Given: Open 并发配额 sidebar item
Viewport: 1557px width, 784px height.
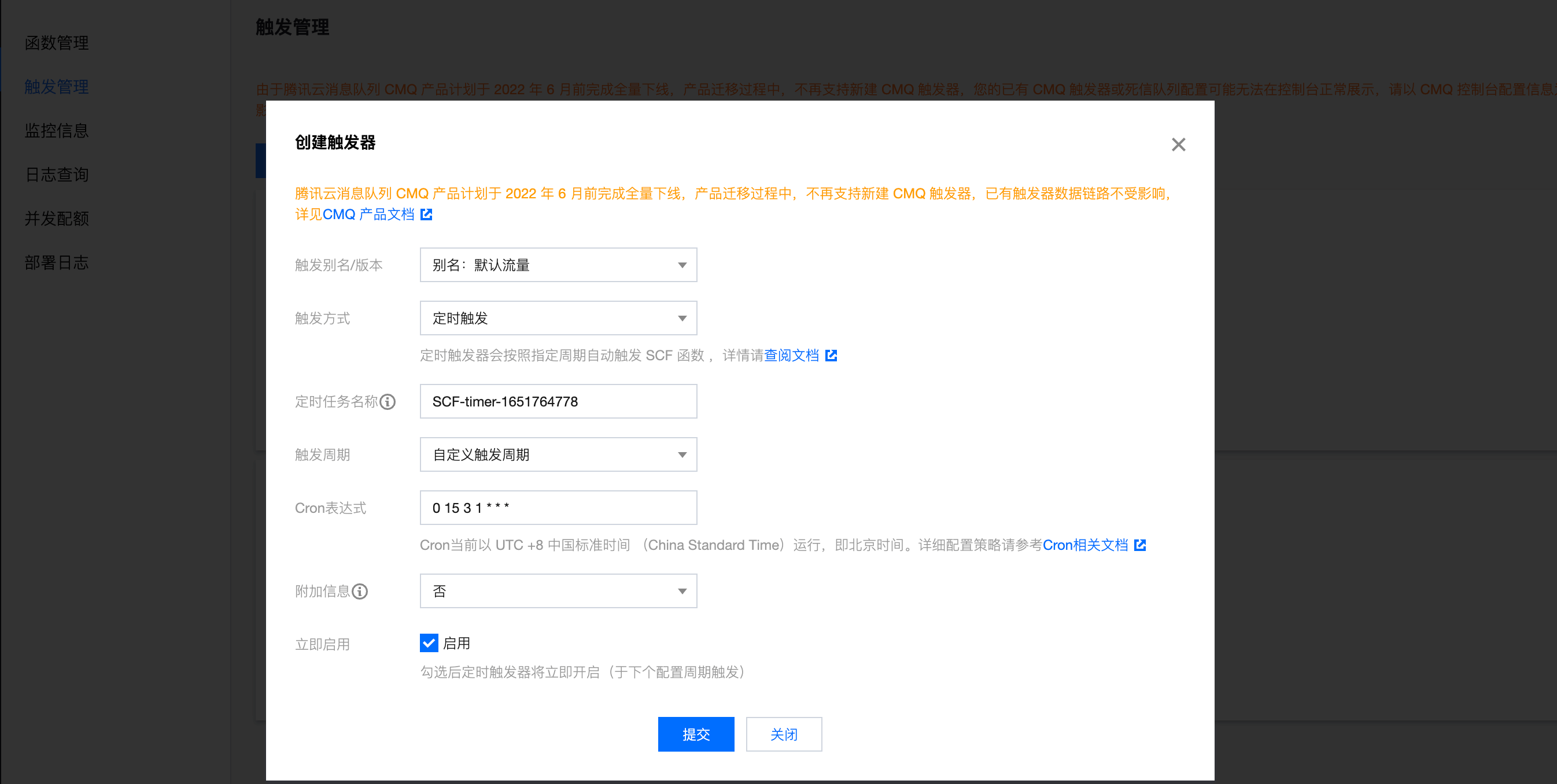Looking at the screenshot, I should (56, 219).
